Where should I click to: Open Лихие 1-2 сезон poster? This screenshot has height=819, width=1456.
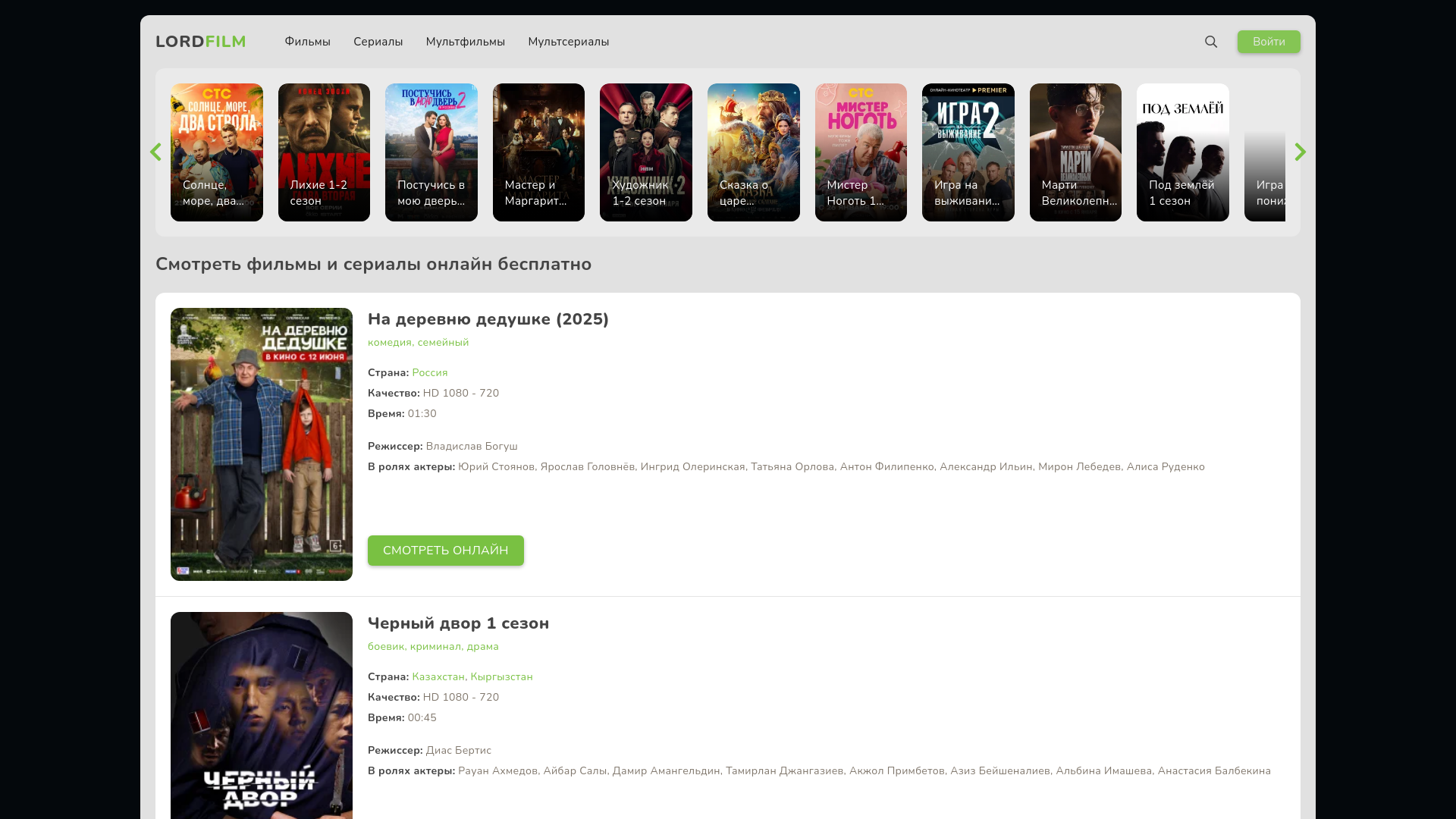[x=324, y=152]
